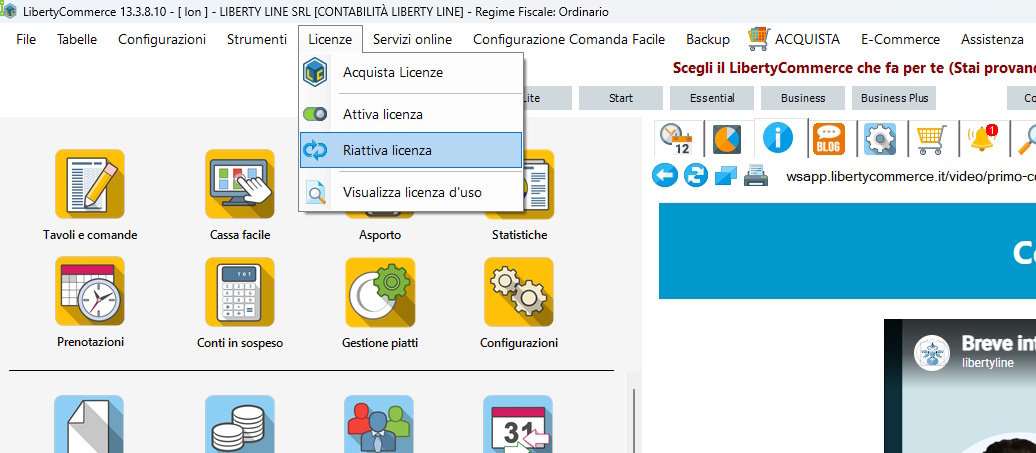
Task: Open Conti in sospeso calculator module
Action: (240, 291)
